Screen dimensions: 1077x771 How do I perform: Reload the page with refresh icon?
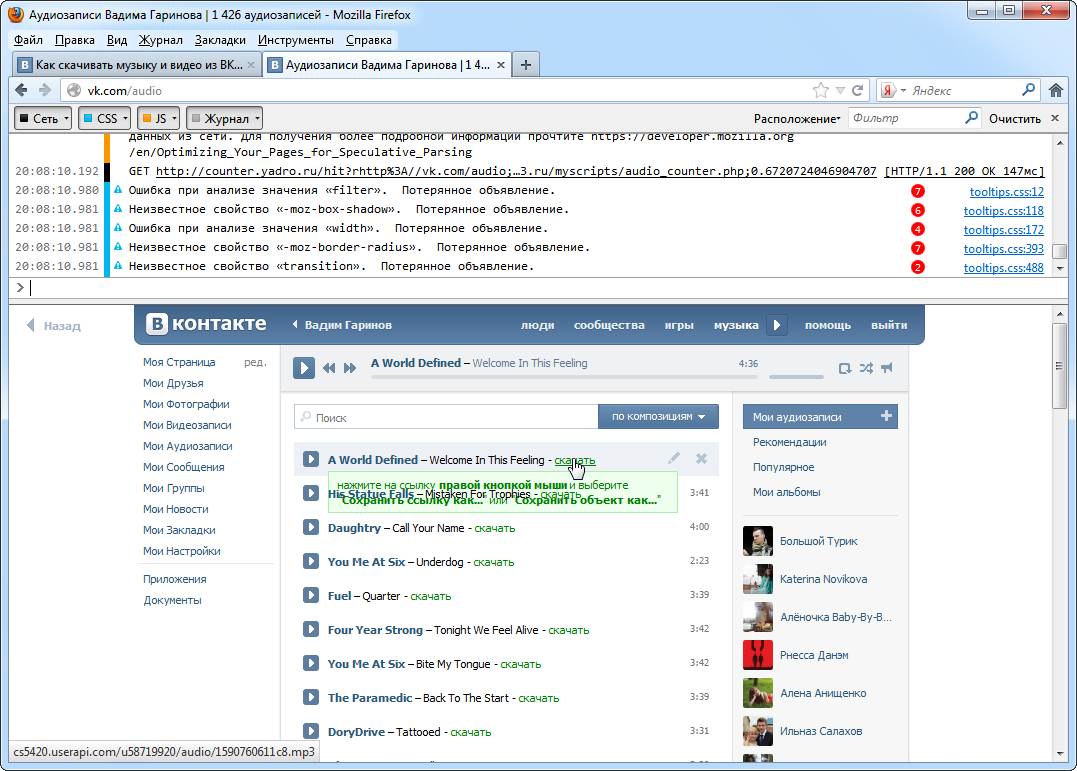(857, 90)
